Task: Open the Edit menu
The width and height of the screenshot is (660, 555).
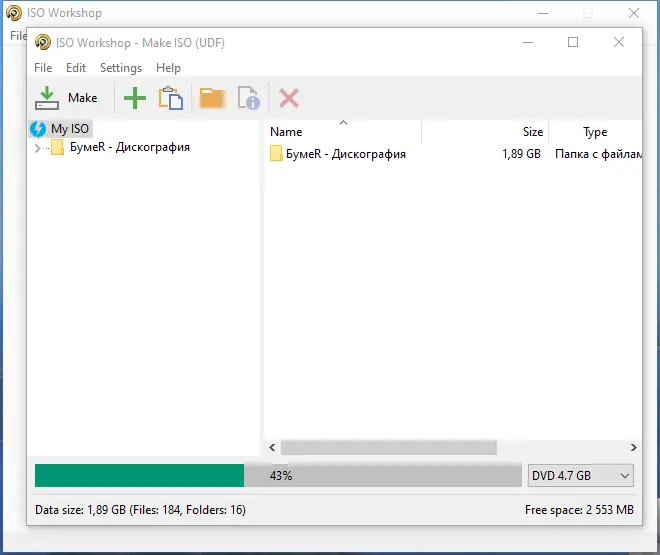Action: [x=76, y=68]
